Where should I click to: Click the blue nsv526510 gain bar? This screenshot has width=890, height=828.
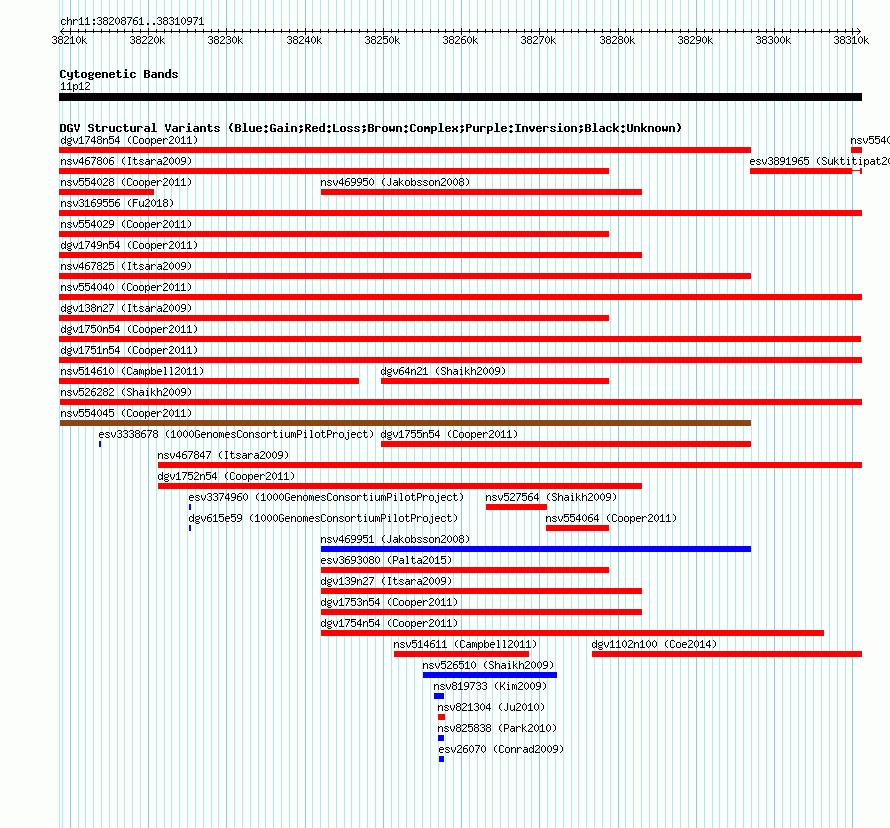(x=490, y=675)
